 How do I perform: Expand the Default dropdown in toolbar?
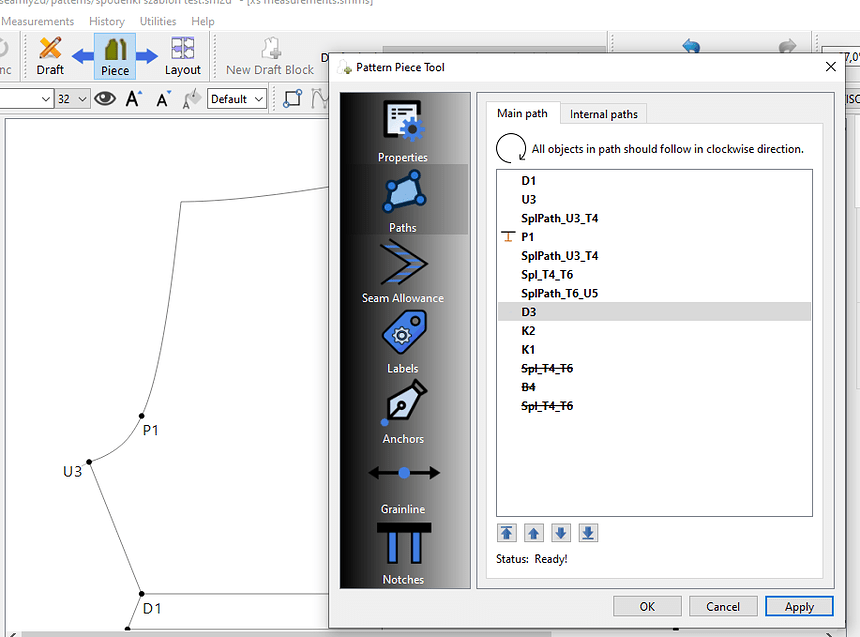(x=237, y=99)
